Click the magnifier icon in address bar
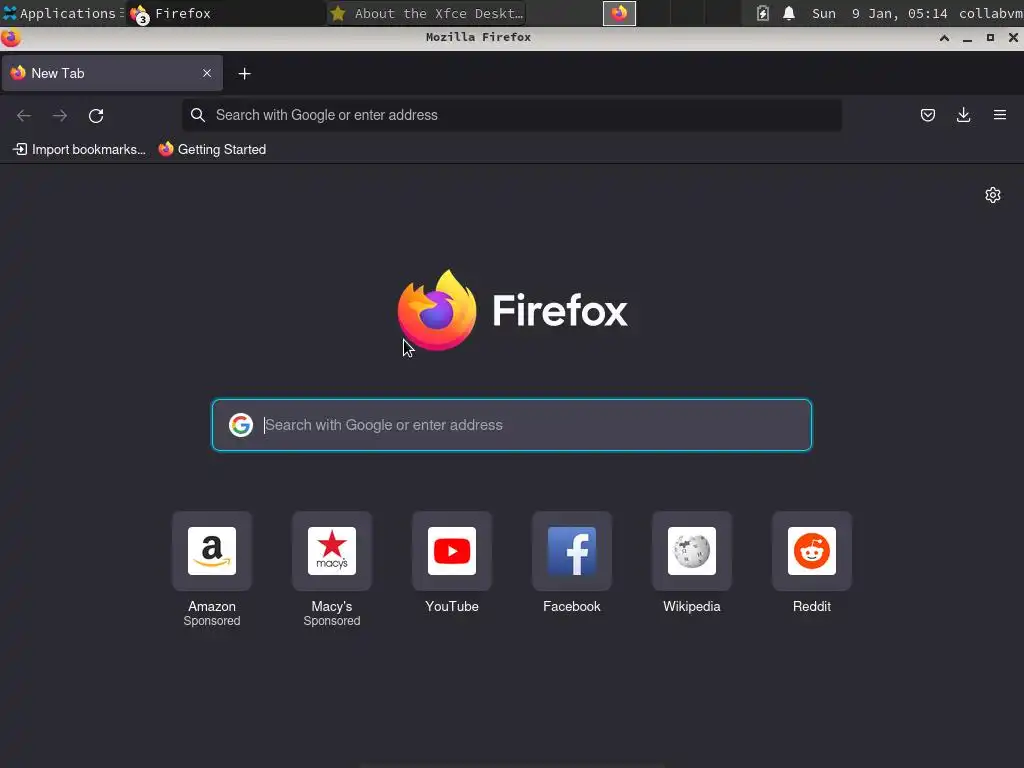 pos(197,115)
